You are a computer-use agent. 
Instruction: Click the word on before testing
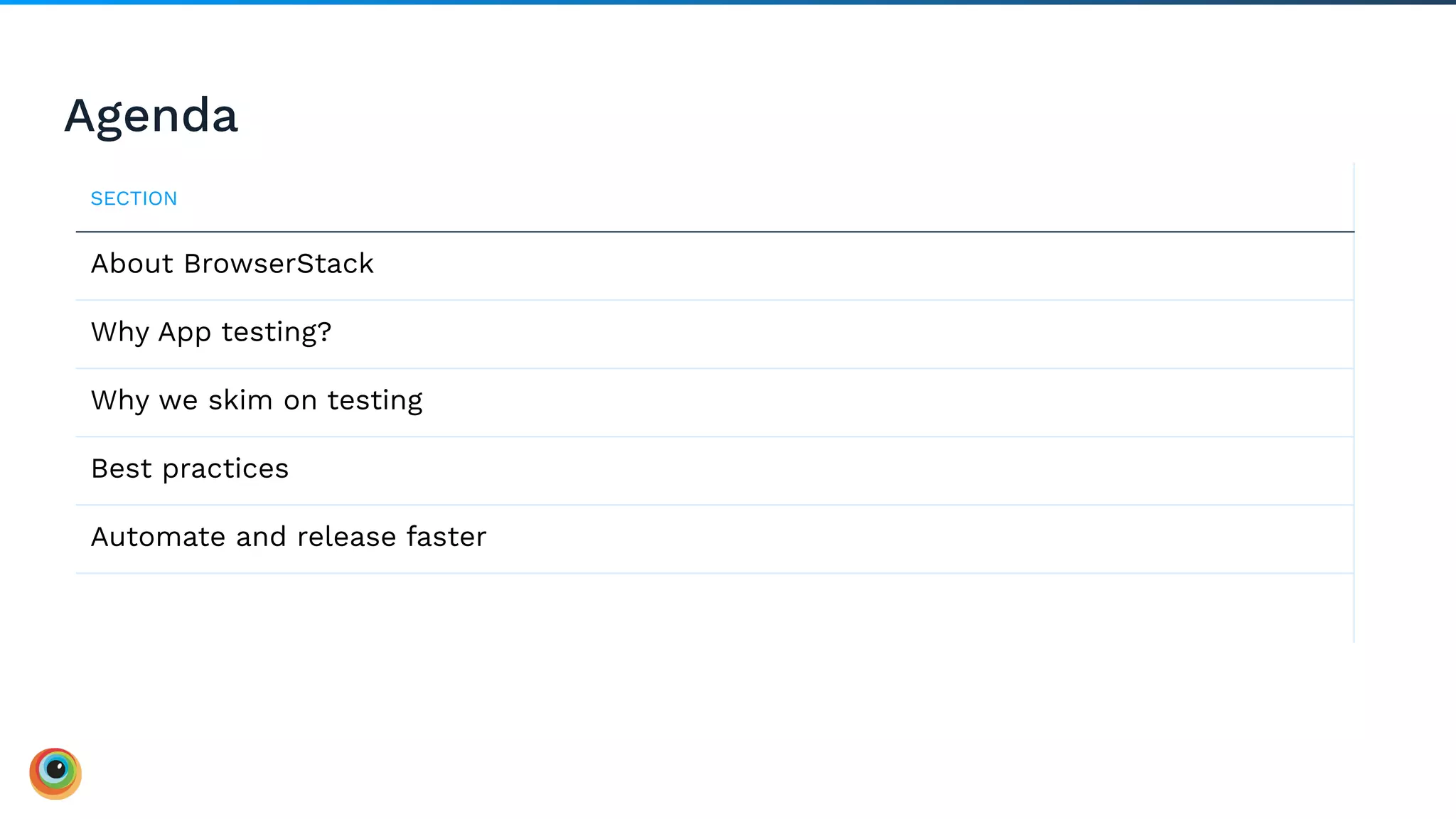[300, 401]
